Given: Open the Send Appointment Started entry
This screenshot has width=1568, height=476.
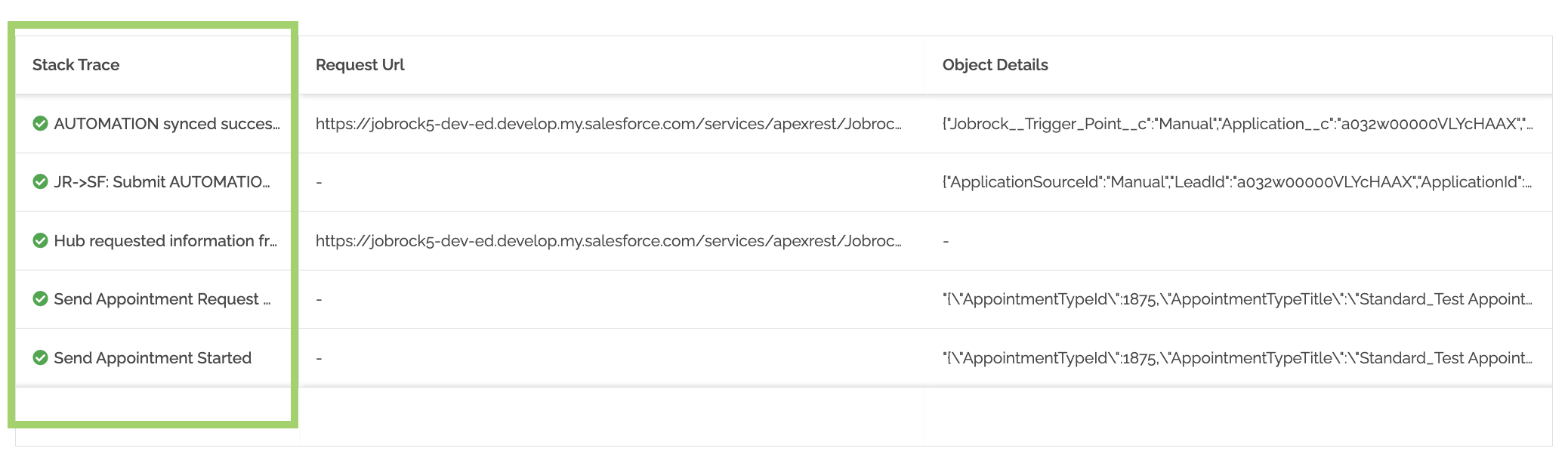Looking at the screenshot, I should point(153,358).
